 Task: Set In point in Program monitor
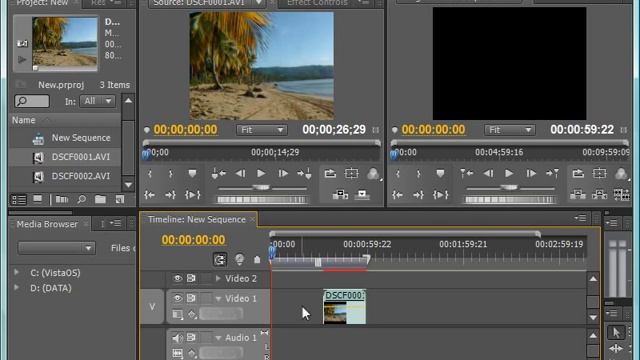[398, 174]
